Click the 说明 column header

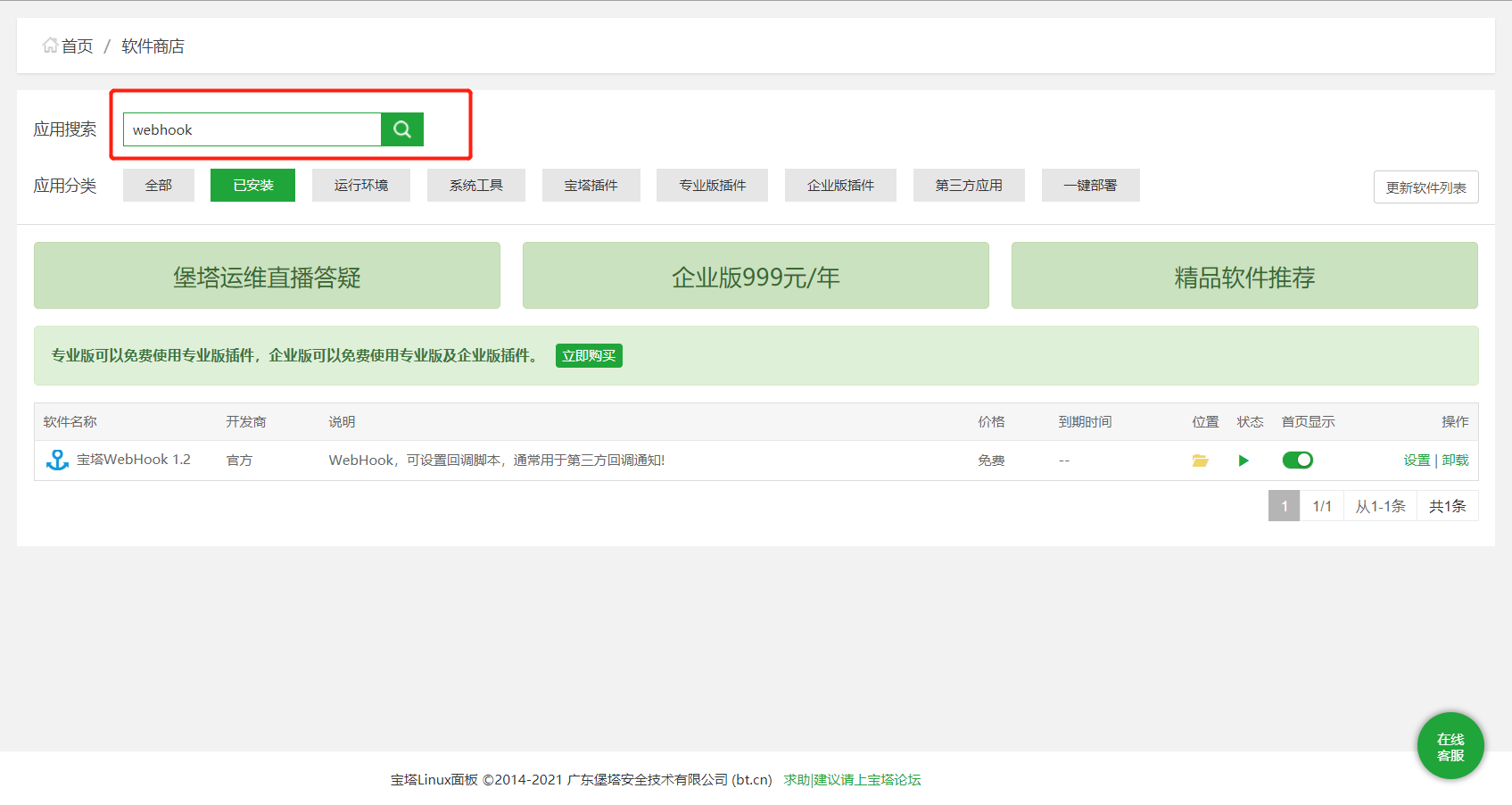[x=342, y=422]
